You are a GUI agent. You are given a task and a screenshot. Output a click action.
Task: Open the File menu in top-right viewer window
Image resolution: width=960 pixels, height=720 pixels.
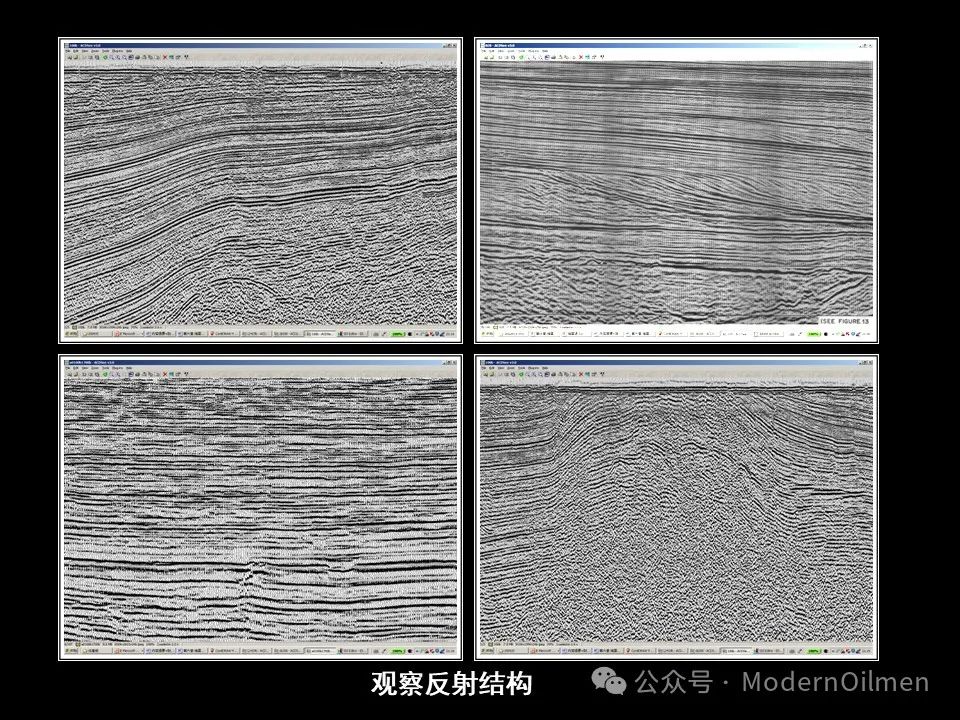483,51
